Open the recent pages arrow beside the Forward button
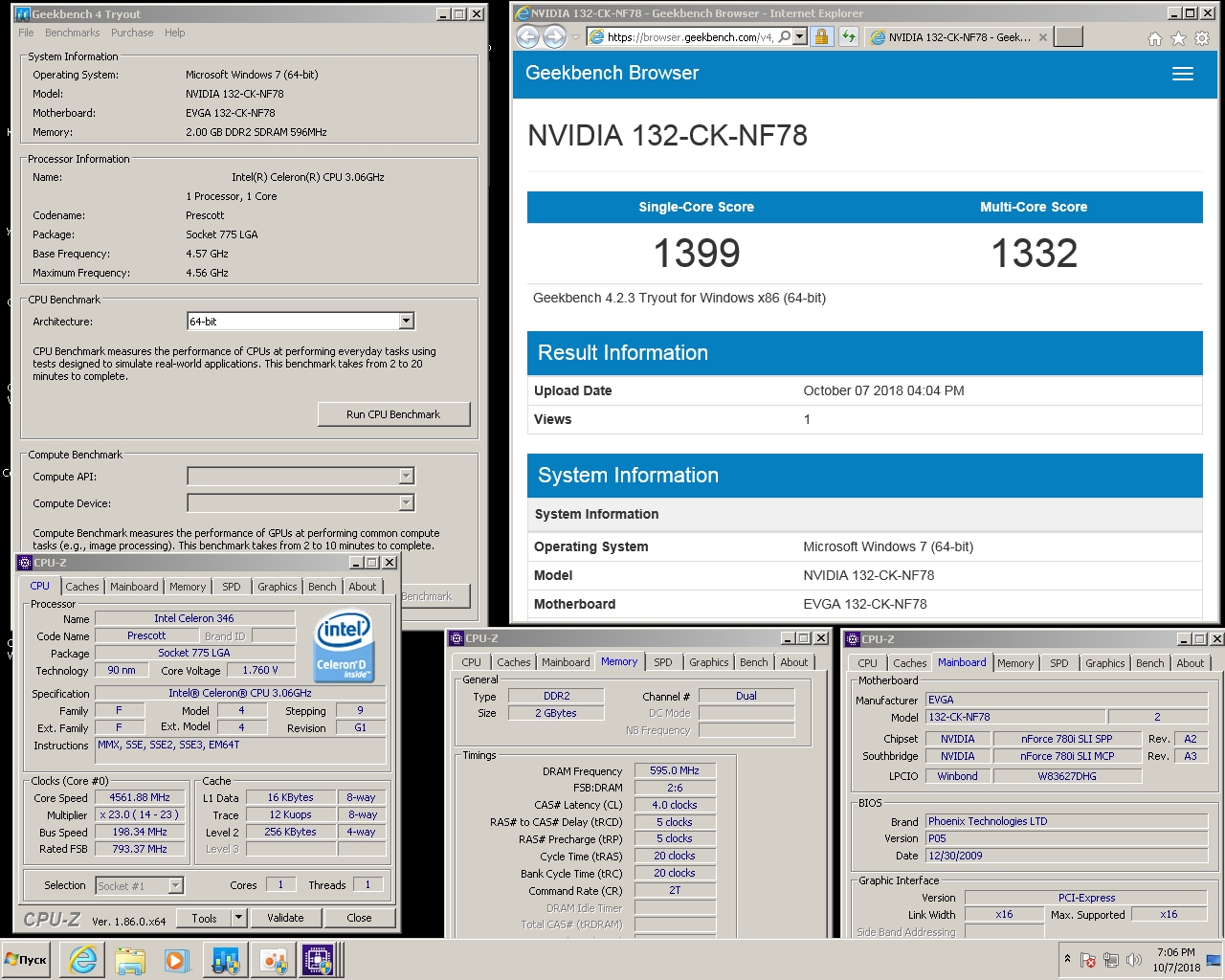The width and height of the screenshot is (1225, 980). [575, 37]
